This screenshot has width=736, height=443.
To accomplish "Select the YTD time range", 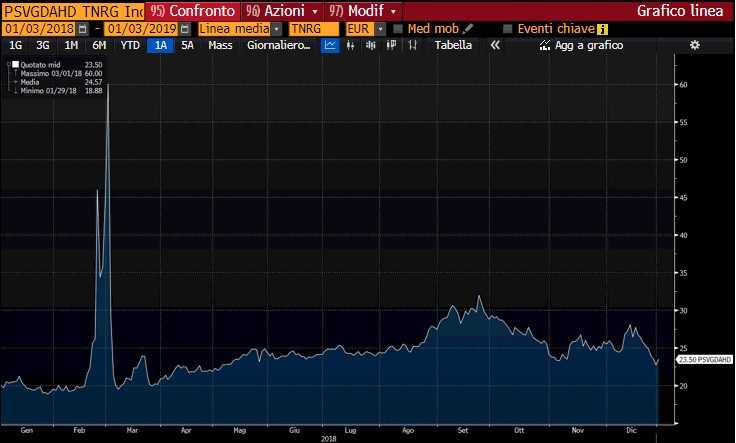I will (130, 45).
